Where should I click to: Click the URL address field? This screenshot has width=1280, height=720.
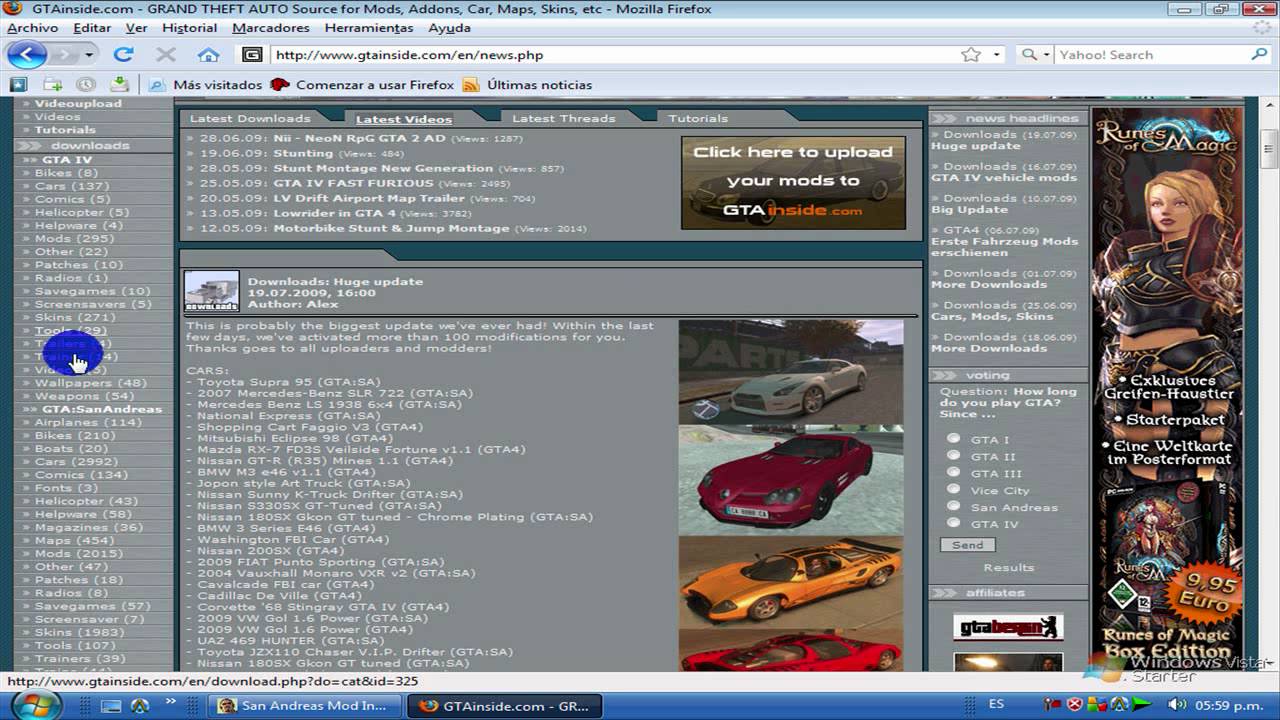612,55
